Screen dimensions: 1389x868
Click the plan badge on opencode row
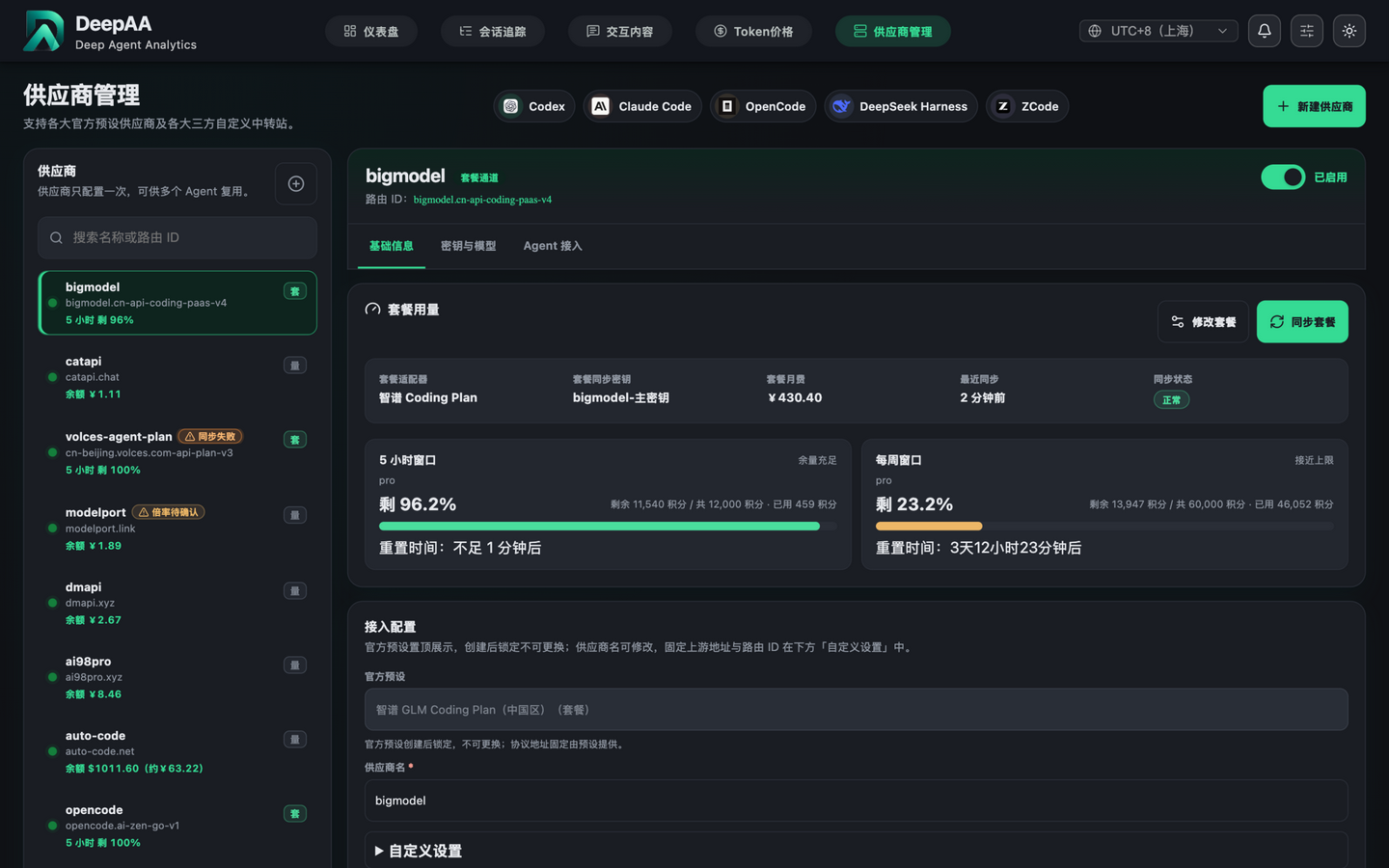(x=295, y=814)
